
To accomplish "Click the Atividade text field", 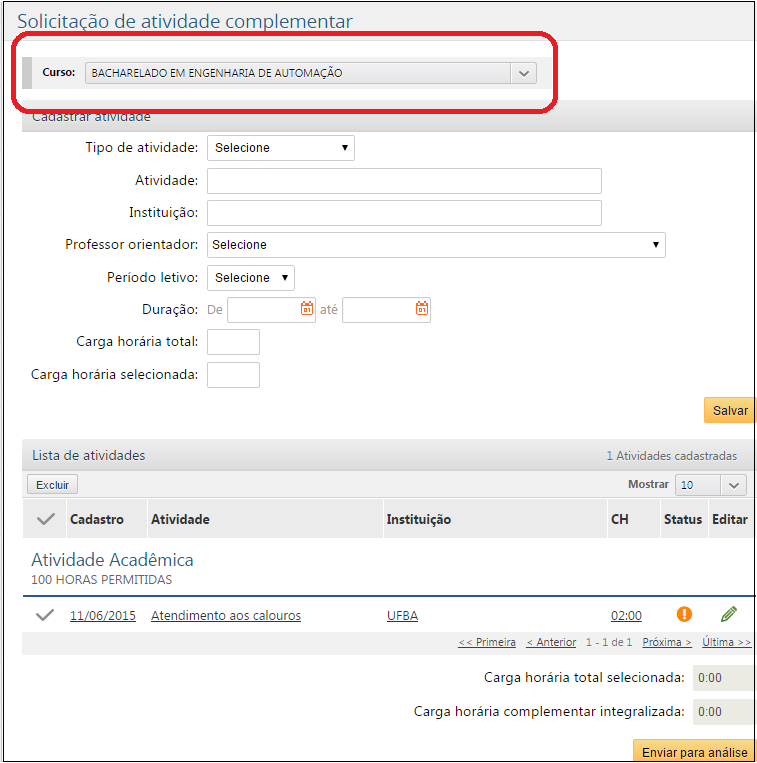I will pos(404,181).
